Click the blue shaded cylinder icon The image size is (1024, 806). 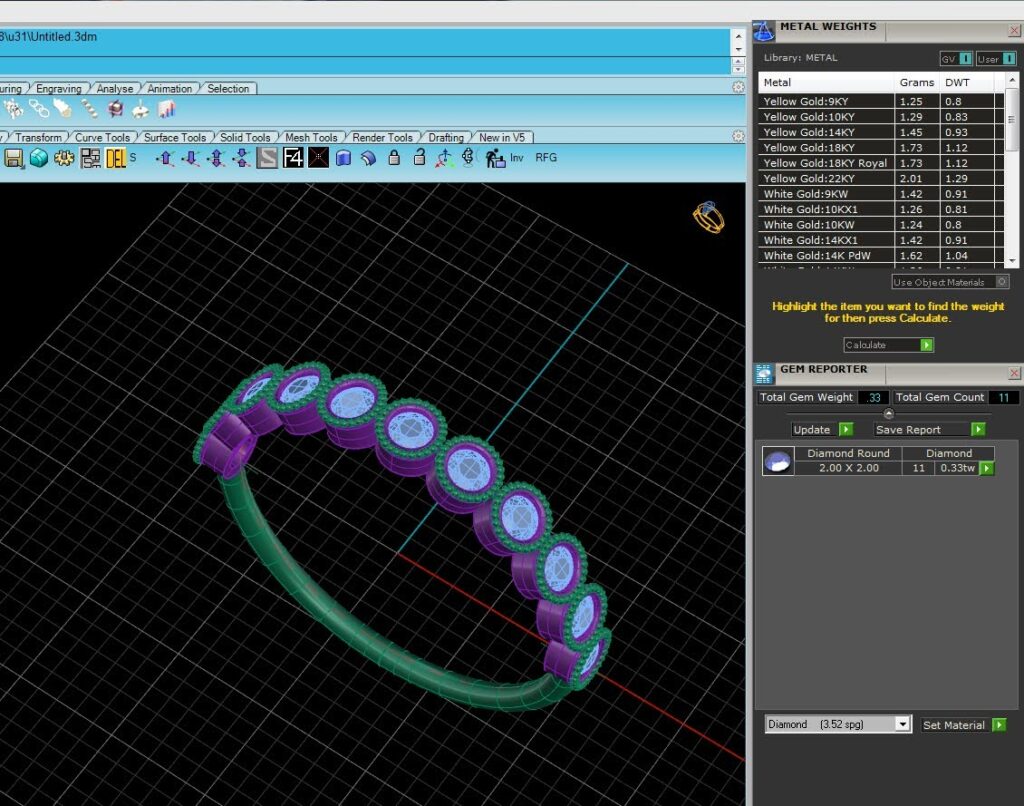tap(344, 158)
